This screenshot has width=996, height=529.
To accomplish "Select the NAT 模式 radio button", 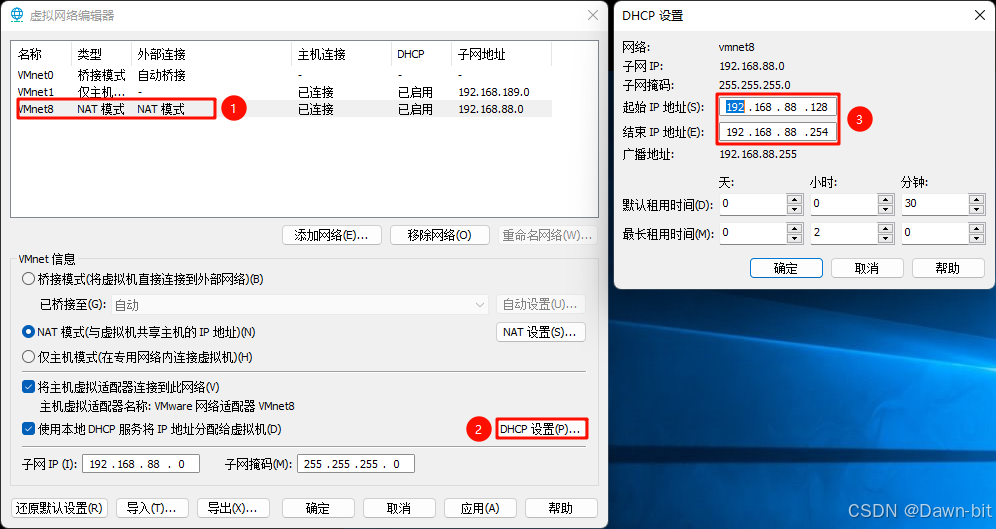I will coord(29,332).
